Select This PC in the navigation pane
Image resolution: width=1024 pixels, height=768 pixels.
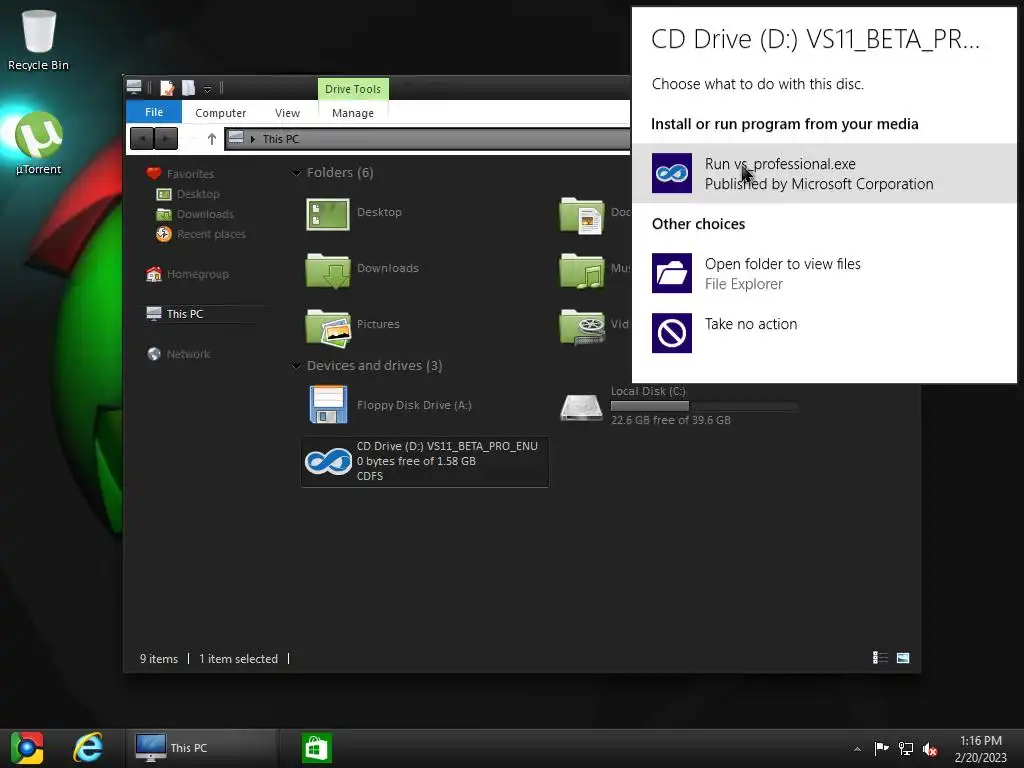(184, 314)
